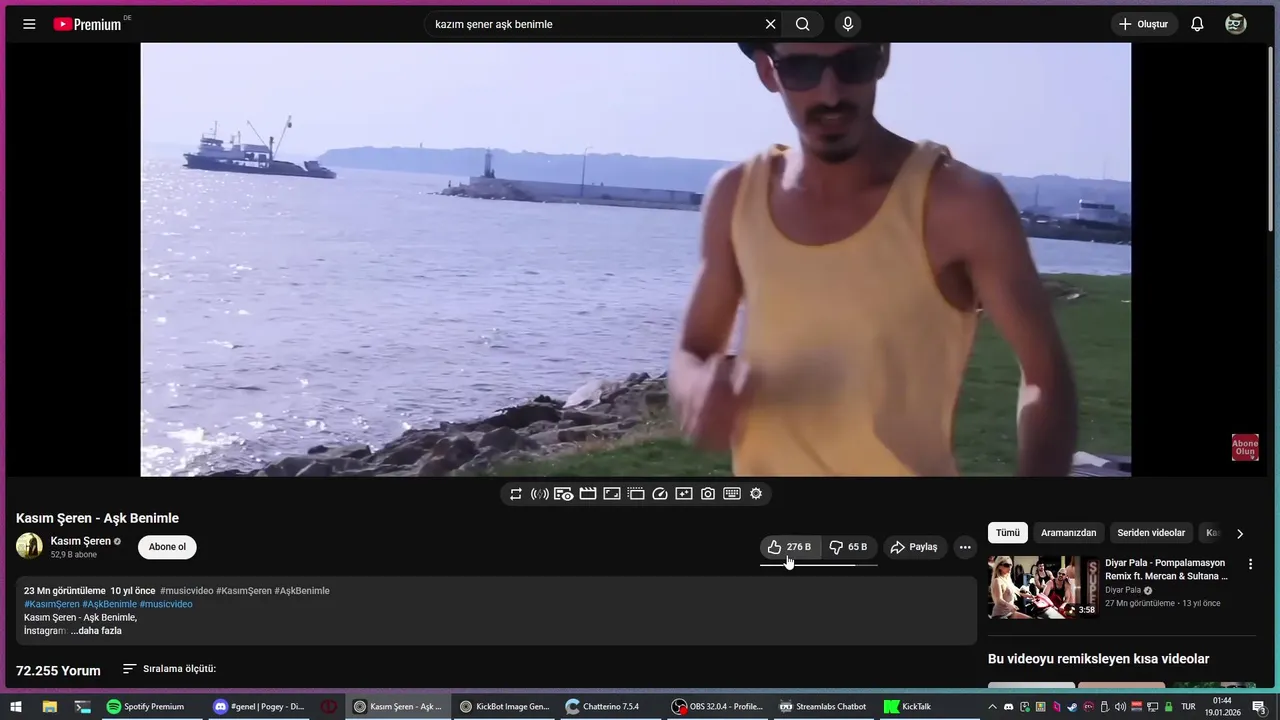Open Discord tray icon

[x=1009, y=707]
